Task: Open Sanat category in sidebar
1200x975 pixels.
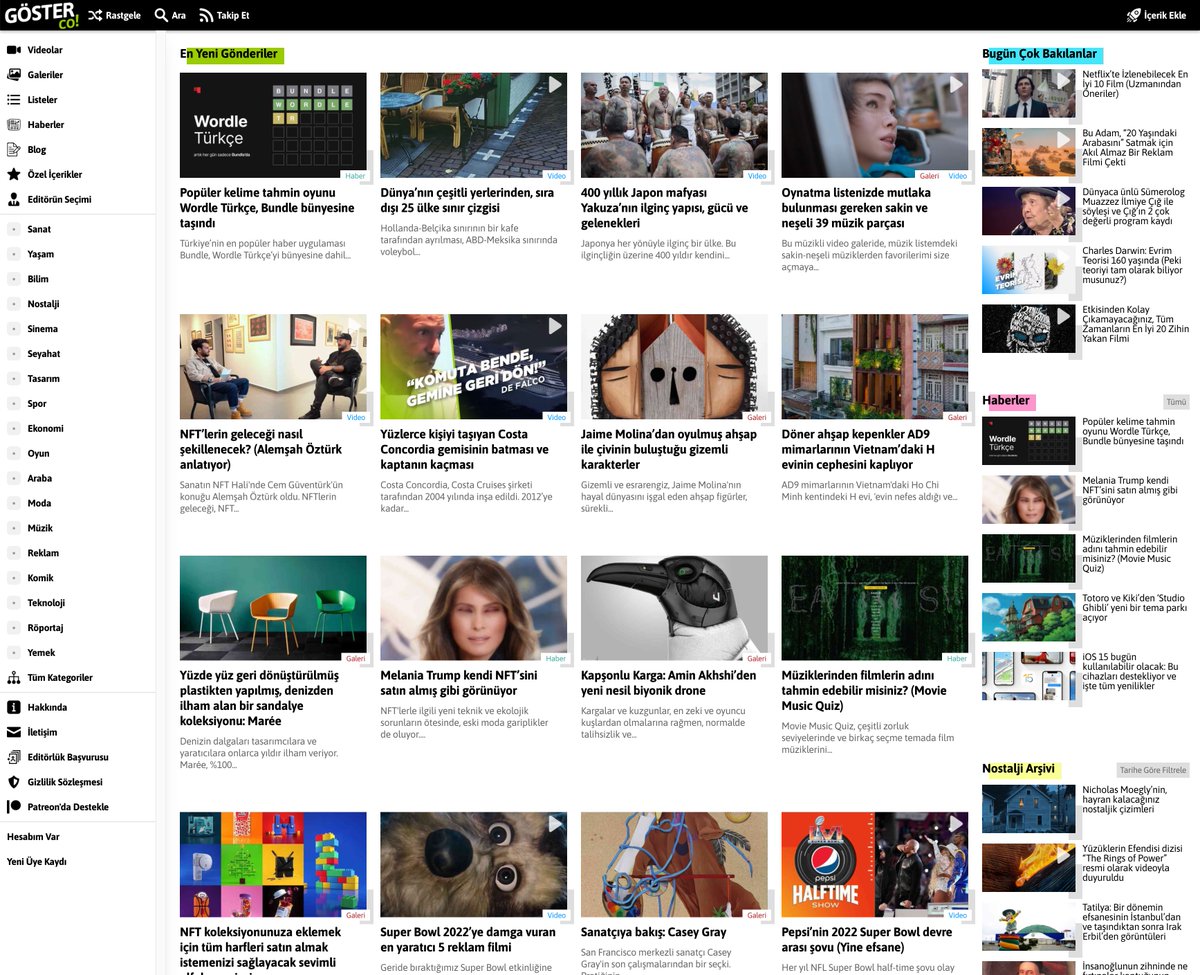Action: pos(39,229)
